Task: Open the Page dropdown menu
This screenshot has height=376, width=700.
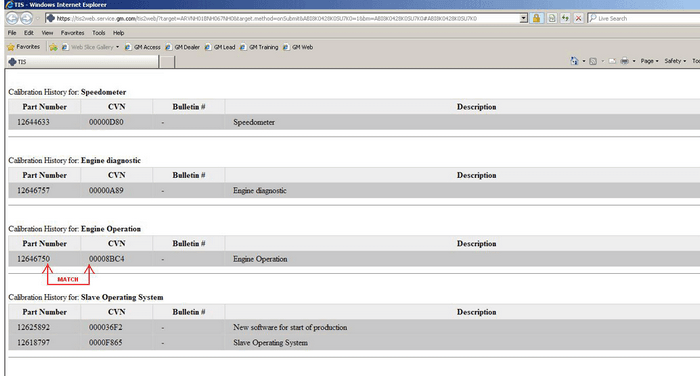Action: (x=649, y=61)
